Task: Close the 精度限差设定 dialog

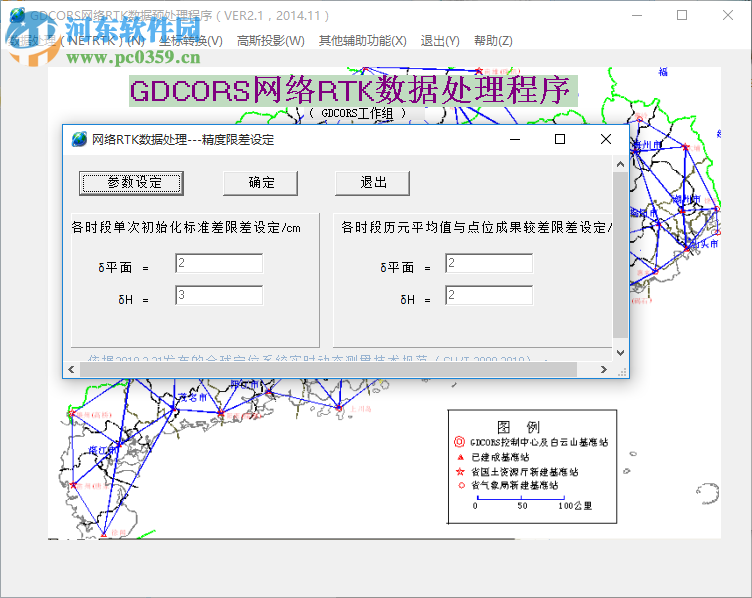Action: pos(606,140)
